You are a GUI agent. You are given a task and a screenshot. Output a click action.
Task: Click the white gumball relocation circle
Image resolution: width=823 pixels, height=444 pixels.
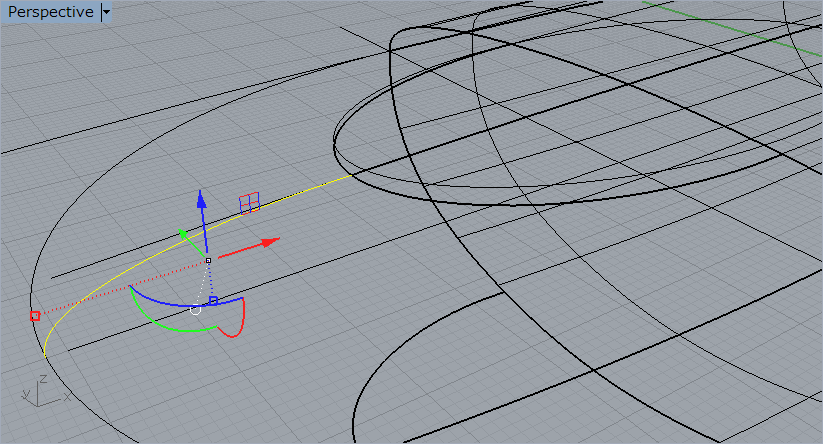click(x=195, y=310)
